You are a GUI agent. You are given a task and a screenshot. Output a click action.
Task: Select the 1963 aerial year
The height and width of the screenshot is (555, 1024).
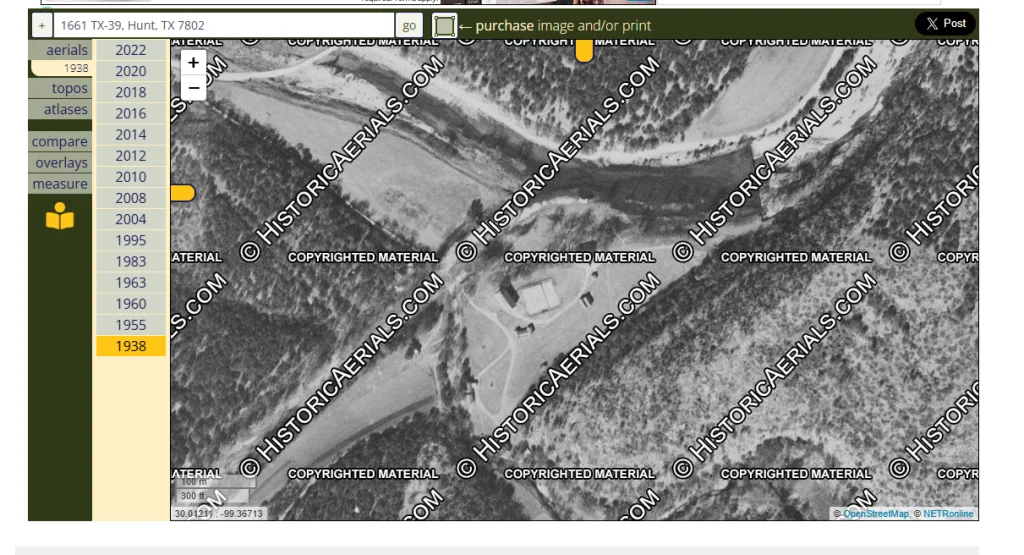pos(131,283)
